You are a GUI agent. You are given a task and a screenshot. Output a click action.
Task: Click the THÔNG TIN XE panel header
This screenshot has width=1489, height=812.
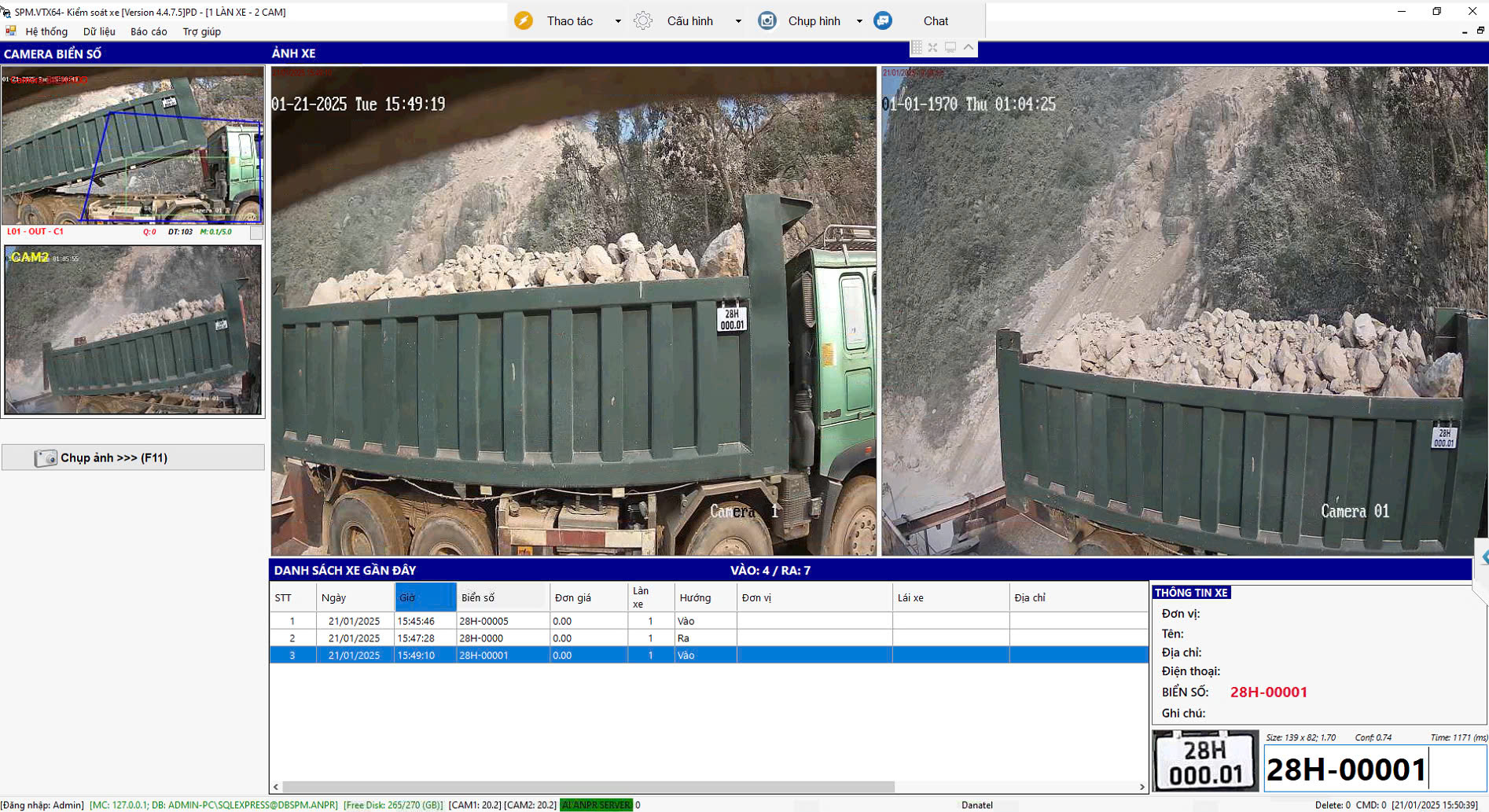tap(1191, 593)
